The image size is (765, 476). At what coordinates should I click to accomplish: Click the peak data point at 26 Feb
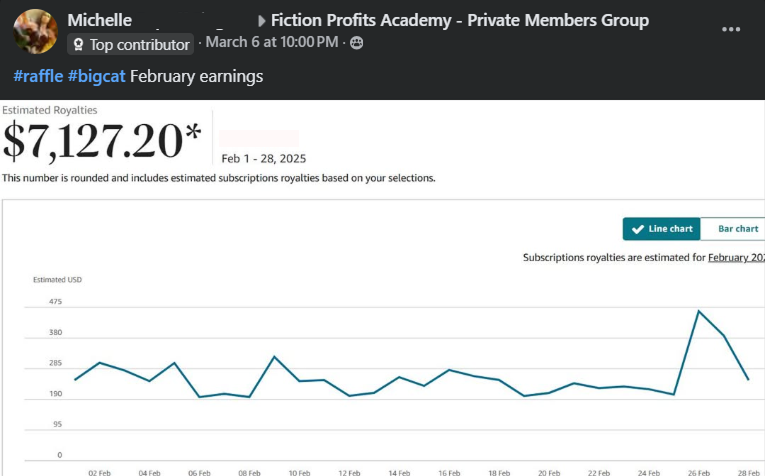[x=699, y=311]
